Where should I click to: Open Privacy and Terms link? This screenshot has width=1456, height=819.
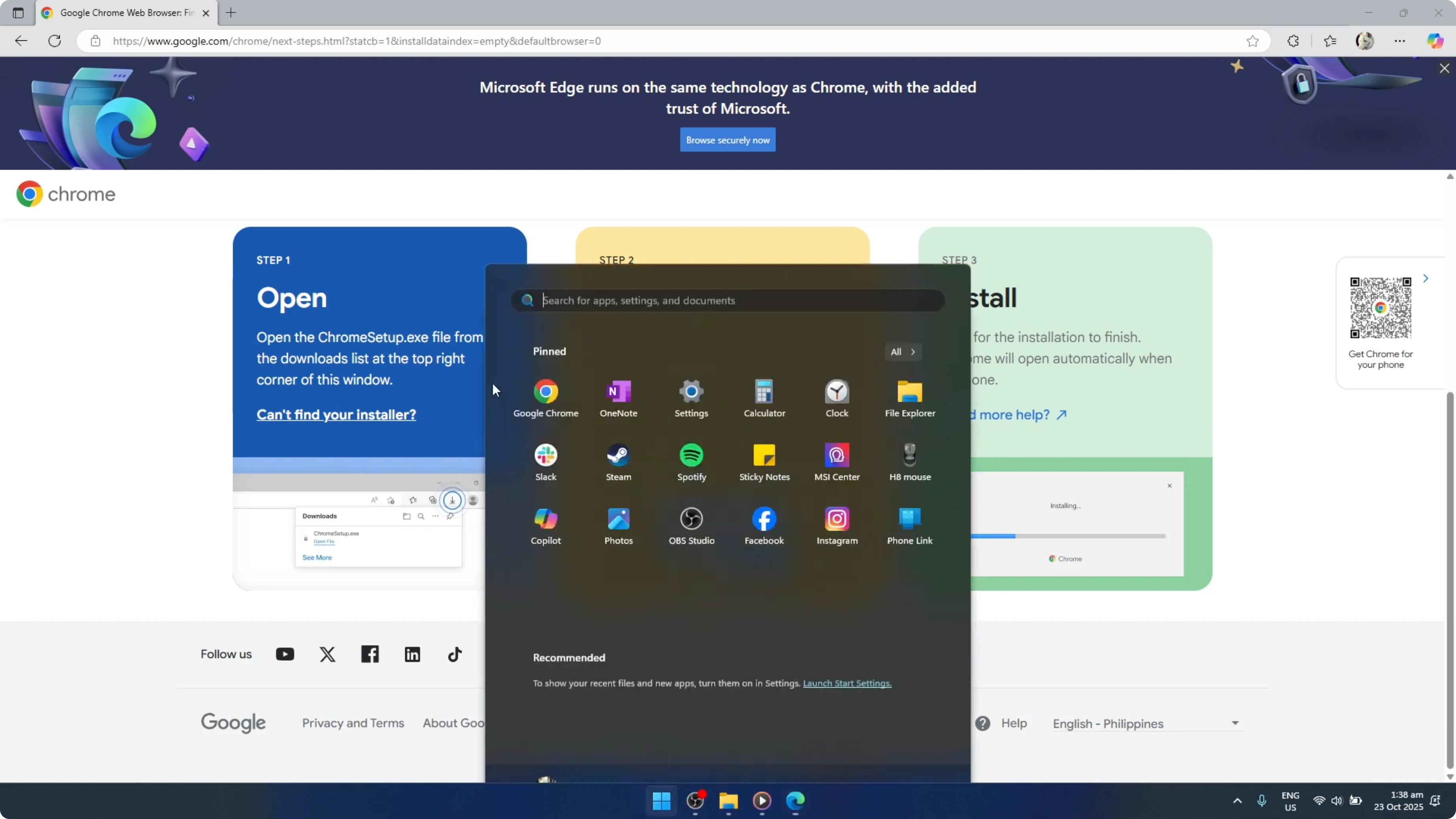pos(353,723)
